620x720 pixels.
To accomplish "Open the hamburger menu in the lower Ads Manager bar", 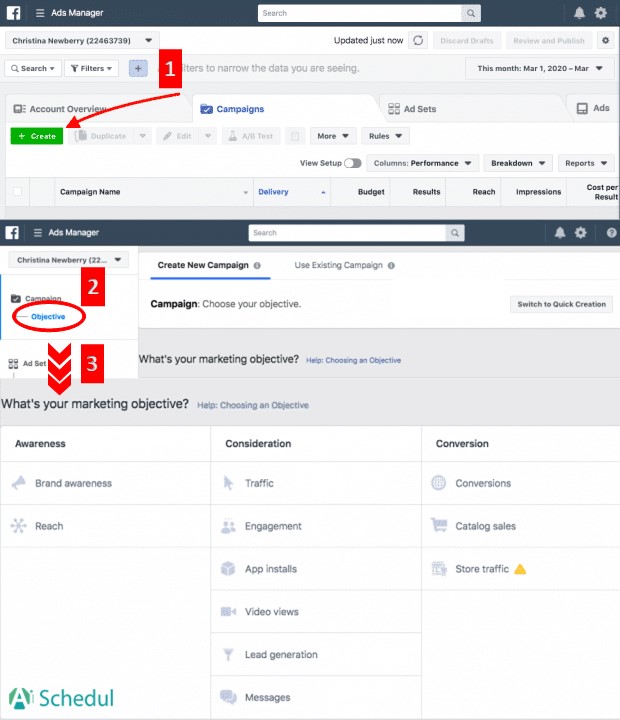I will pos(38,232).
